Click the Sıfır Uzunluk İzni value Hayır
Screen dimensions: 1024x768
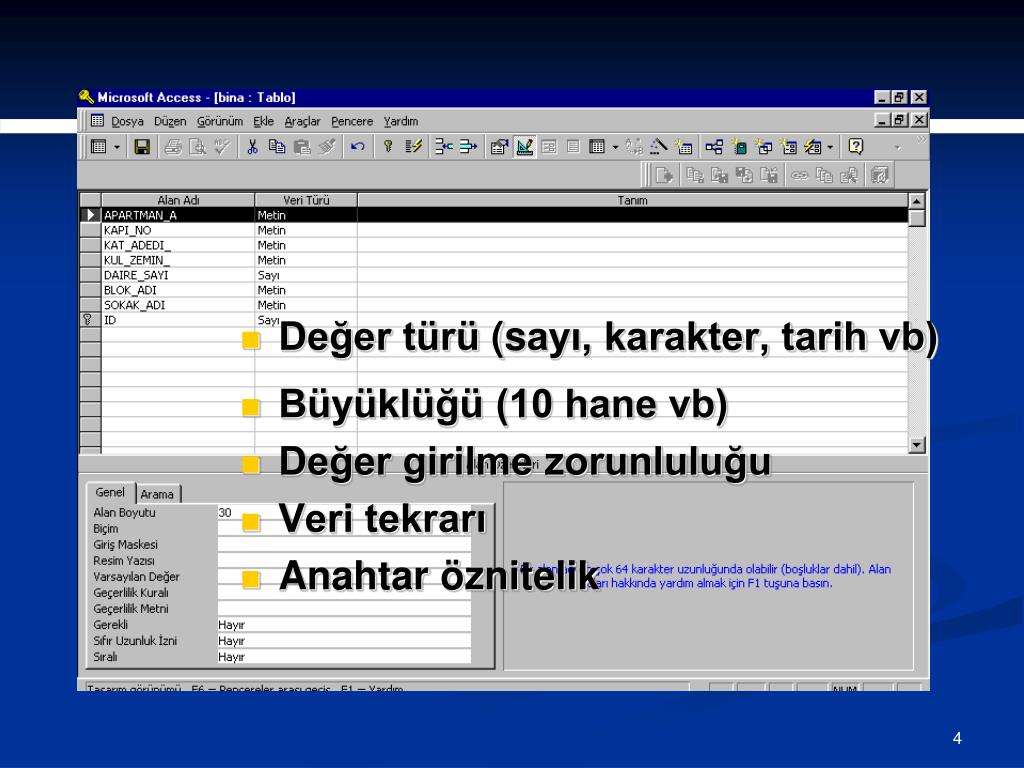coord(344,641)
